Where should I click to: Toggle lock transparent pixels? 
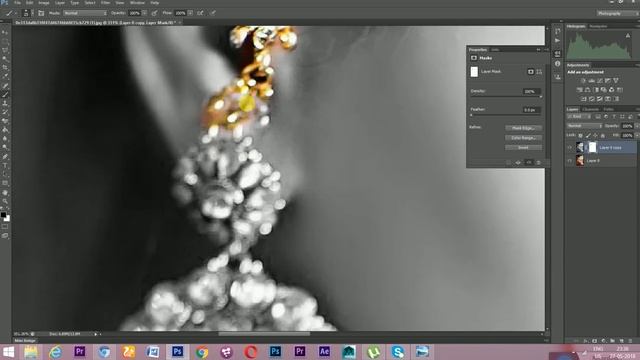click(580, 136)
